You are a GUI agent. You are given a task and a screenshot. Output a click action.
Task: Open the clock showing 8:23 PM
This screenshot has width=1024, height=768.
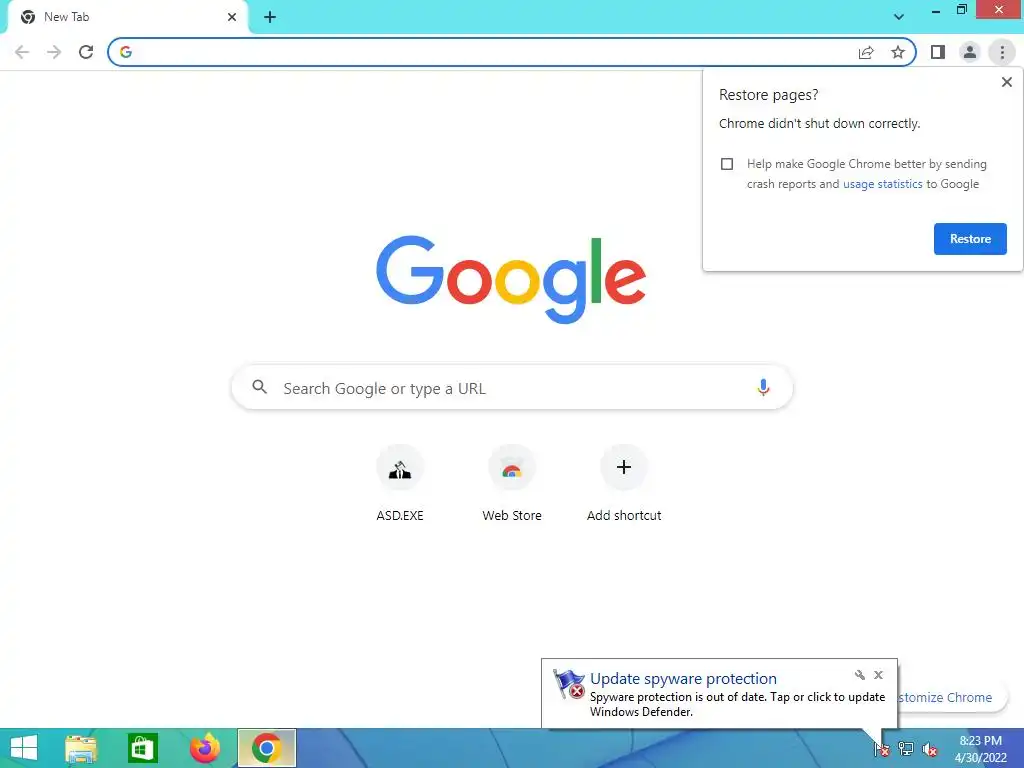pyautogui.click(x=980, y=749)
